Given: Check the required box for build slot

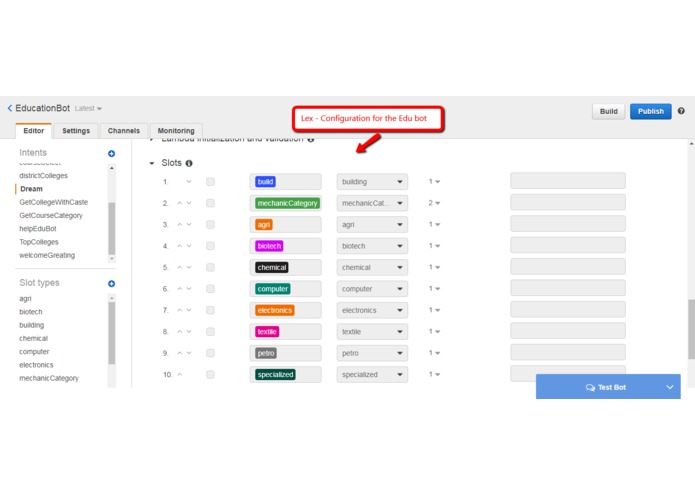Looking at the screenshot, I should (x=211, y=182).
